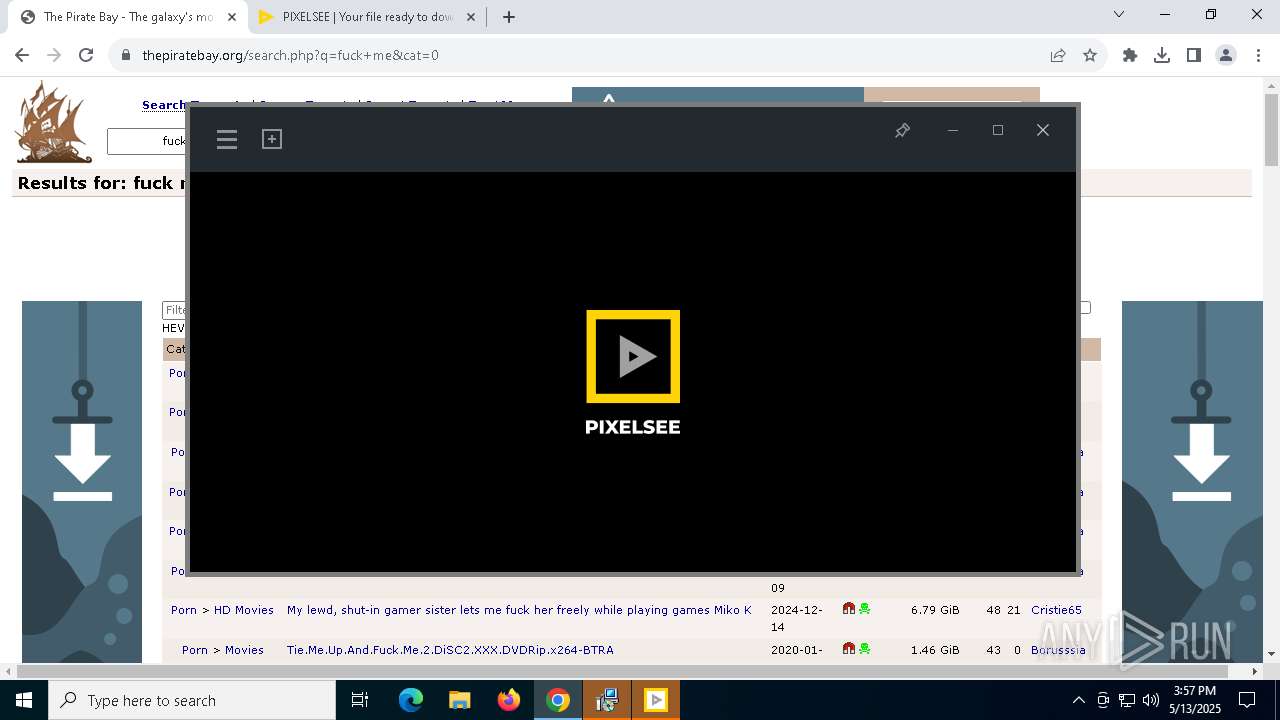Go back in Chrome
Viewport: 1280px width, 720px height.
(22, 55)
